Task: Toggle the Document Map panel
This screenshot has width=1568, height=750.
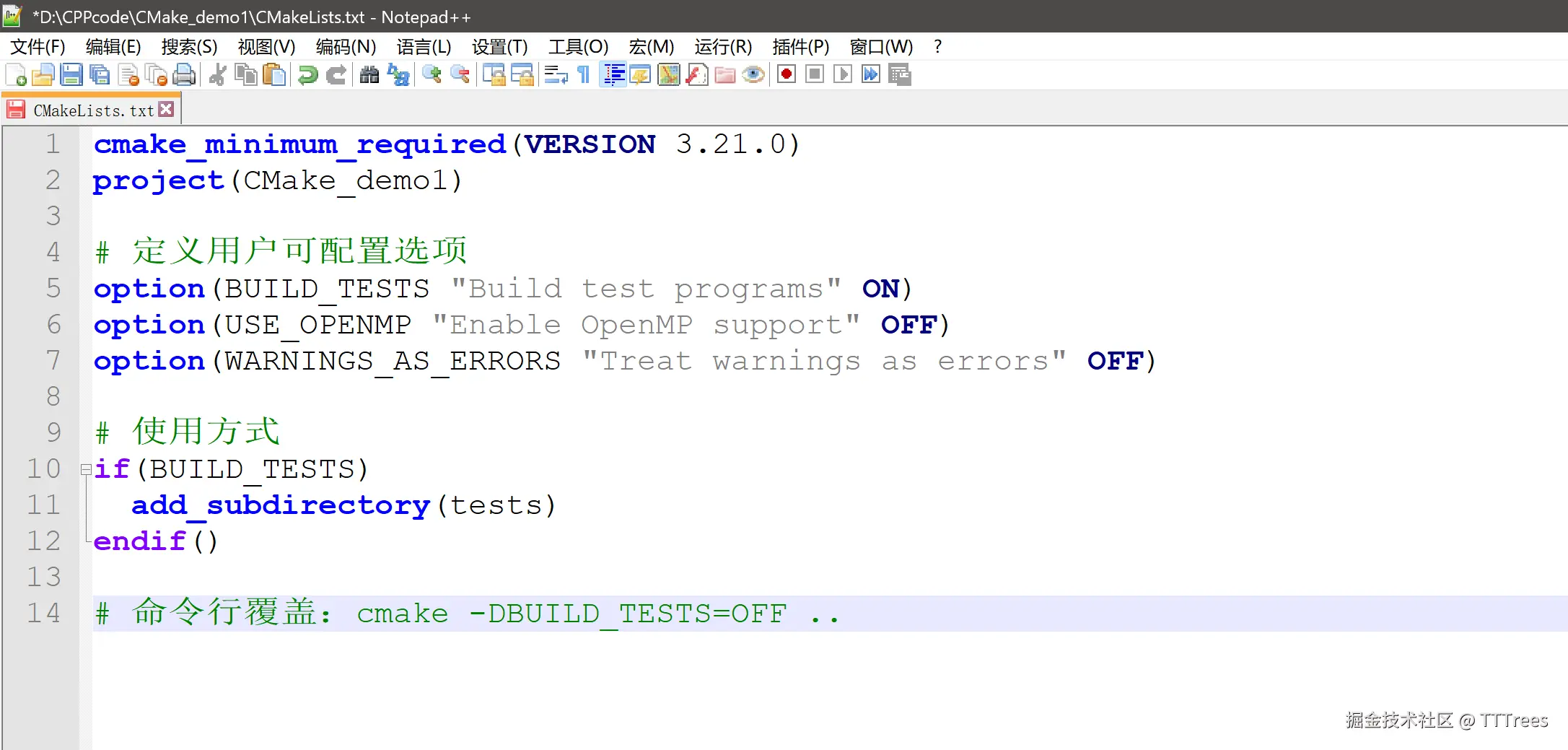Action: coord(669,74)
